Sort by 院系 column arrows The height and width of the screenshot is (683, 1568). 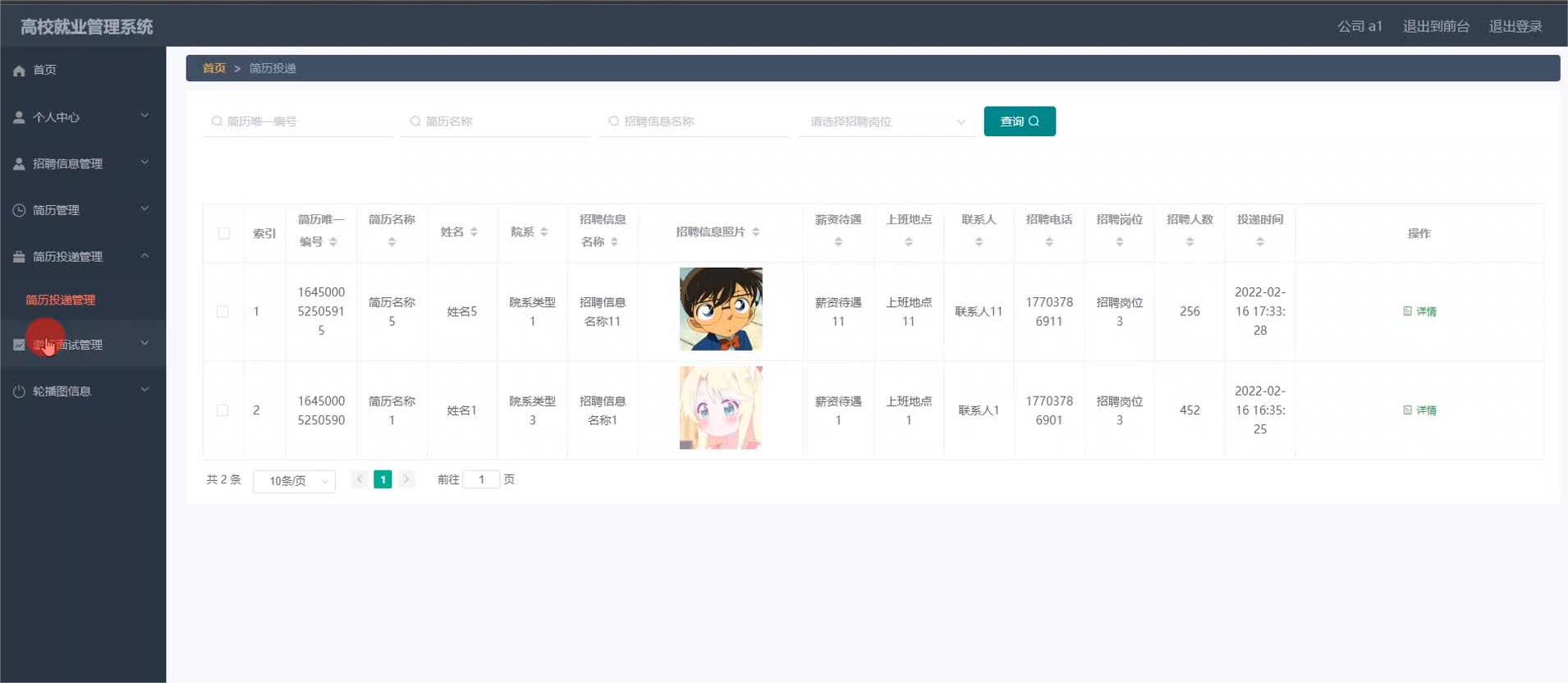(544, 232)
